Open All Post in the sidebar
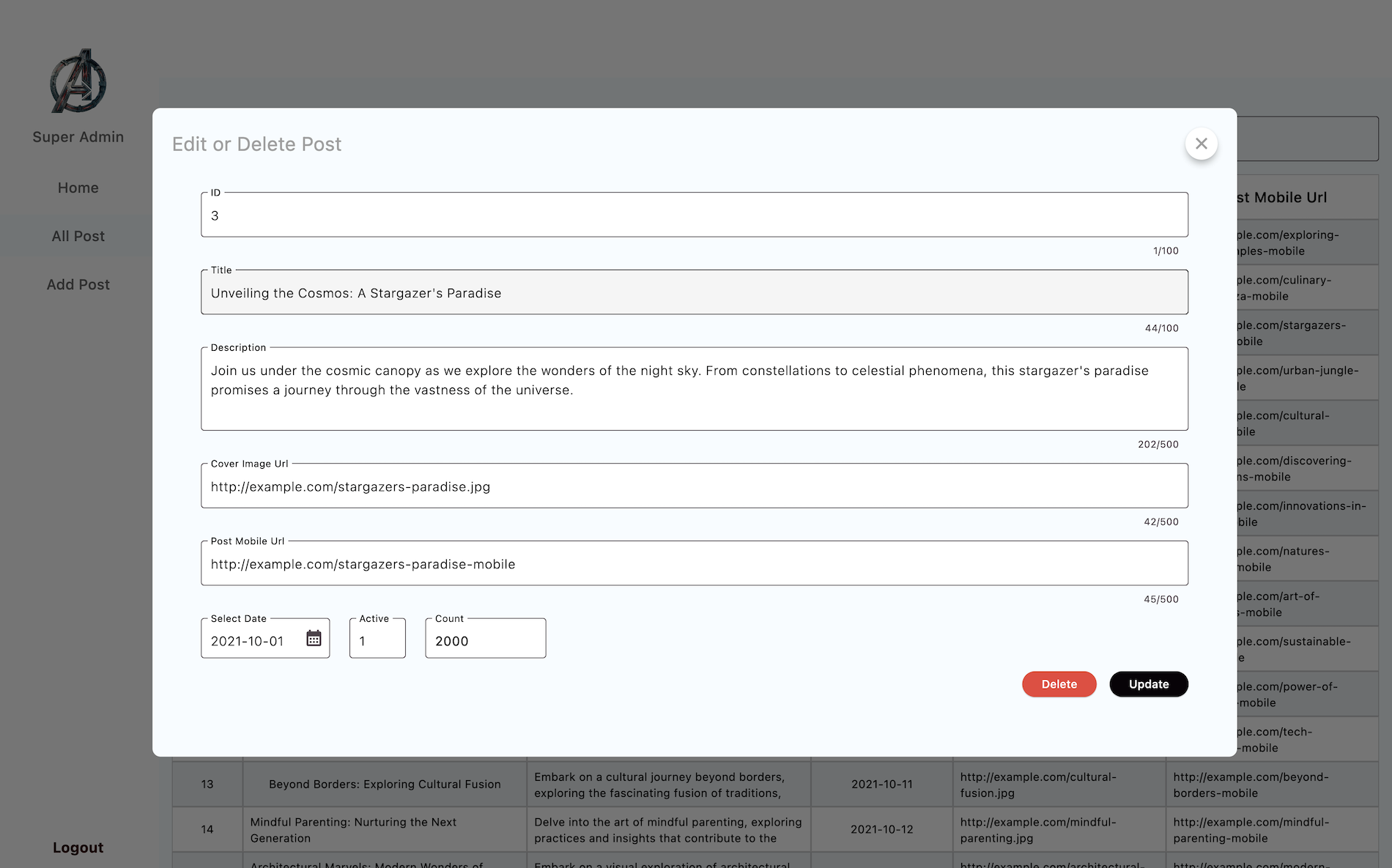This screenshot has width=1392, height=868. pyautogui.click(x=78, y=236)
